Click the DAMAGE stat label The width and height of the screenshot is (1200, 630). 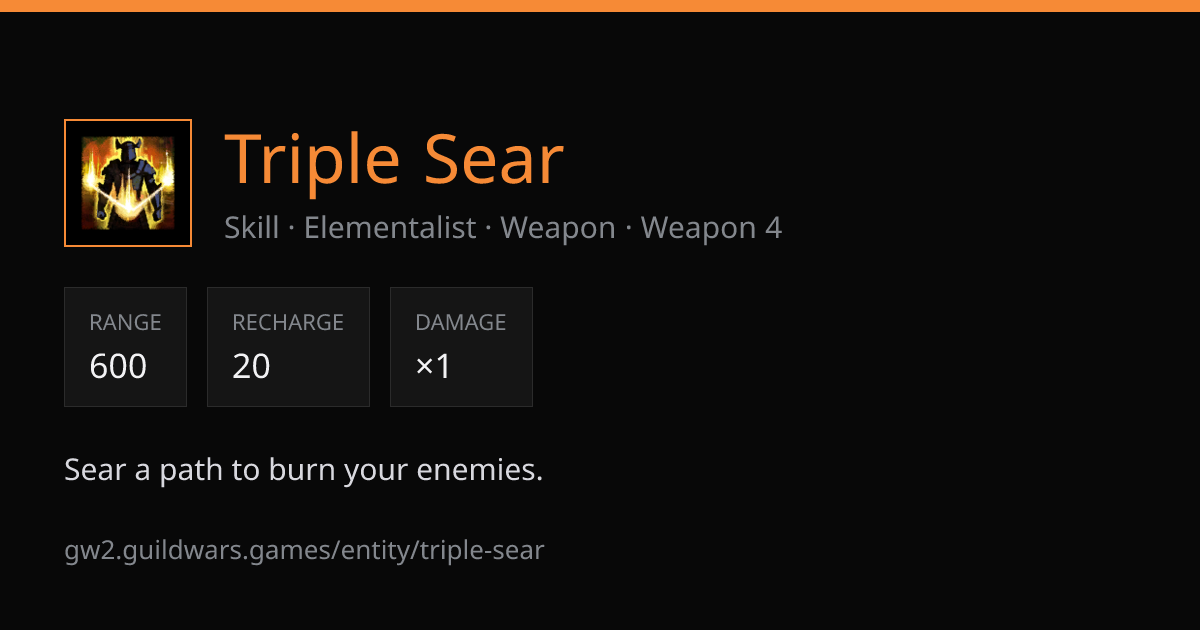coord(461,323)
